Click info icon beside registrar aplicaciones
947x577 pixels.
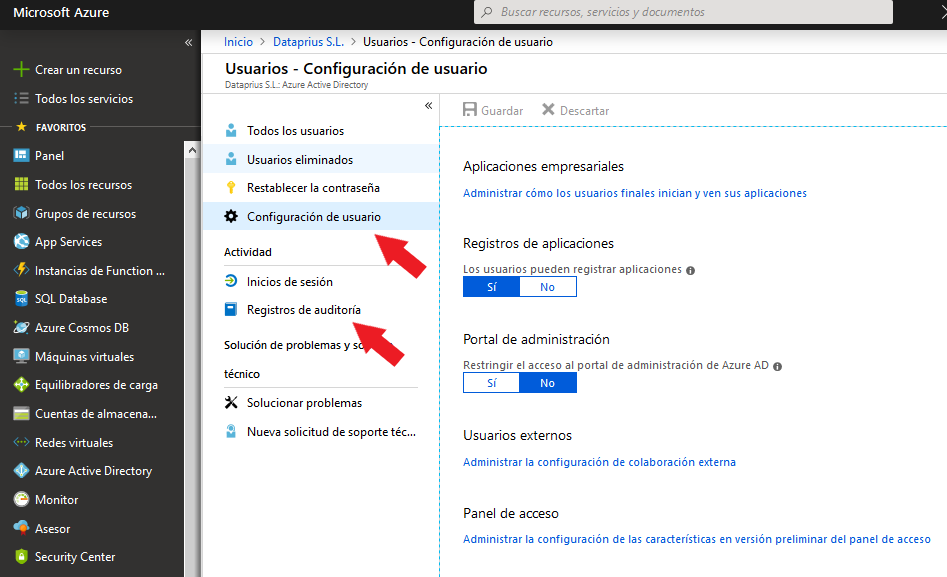click(x=690, y=271)
